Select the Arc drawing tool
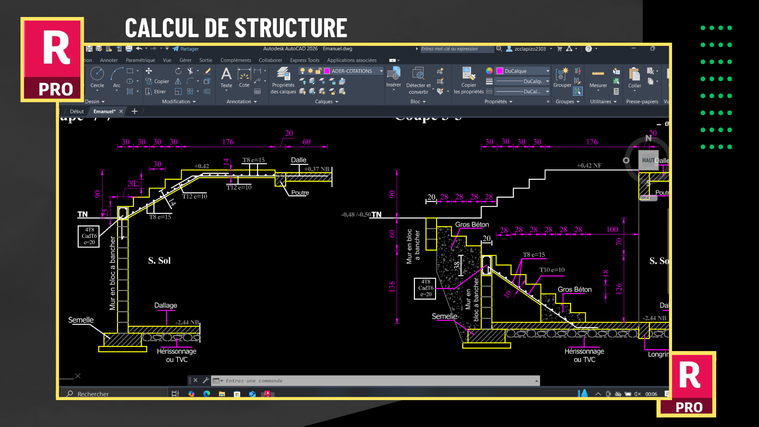 117,76
